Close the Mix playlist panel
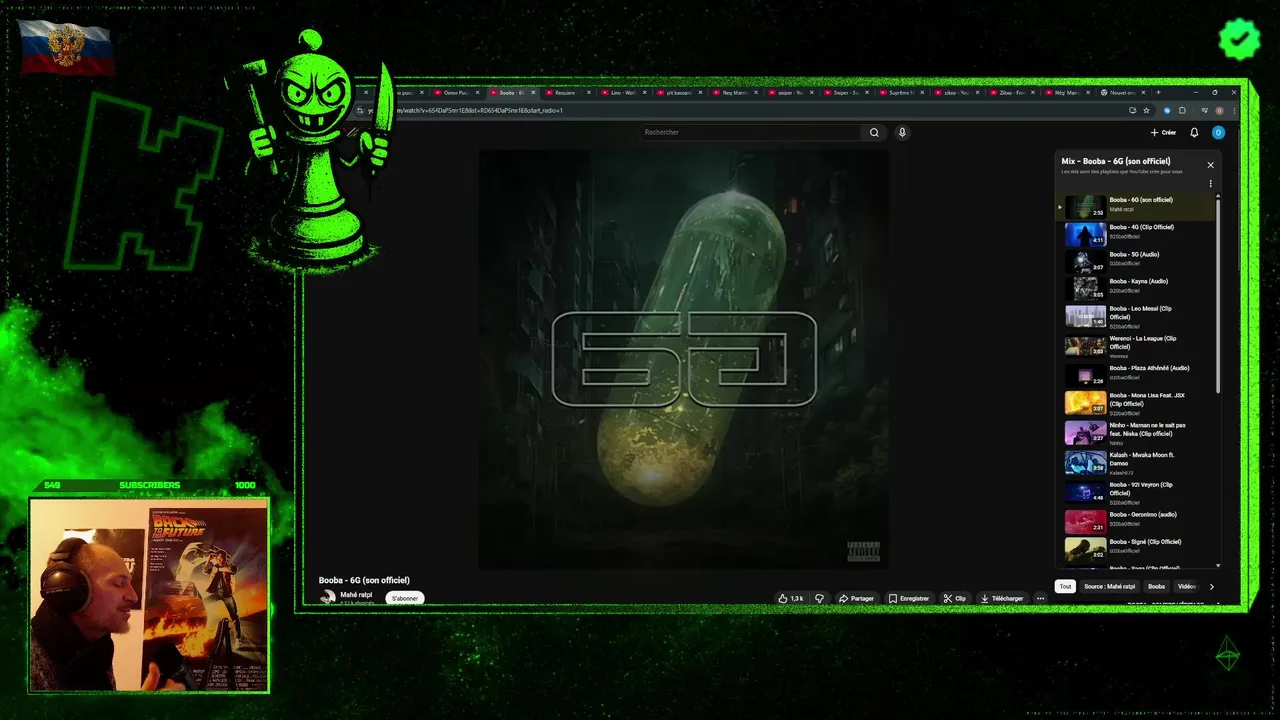 coord(1210,165)
